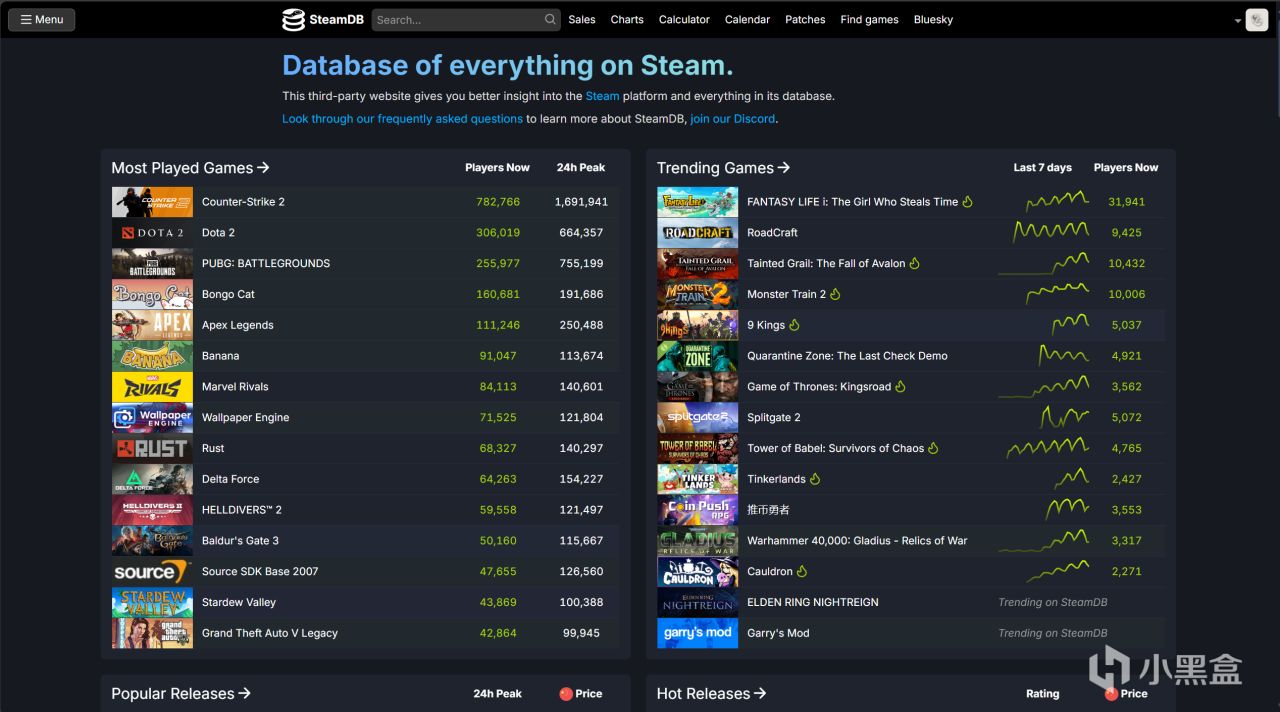
Task: Click the Dota 2 24h peak value 664,357
Action: point(581,233)
